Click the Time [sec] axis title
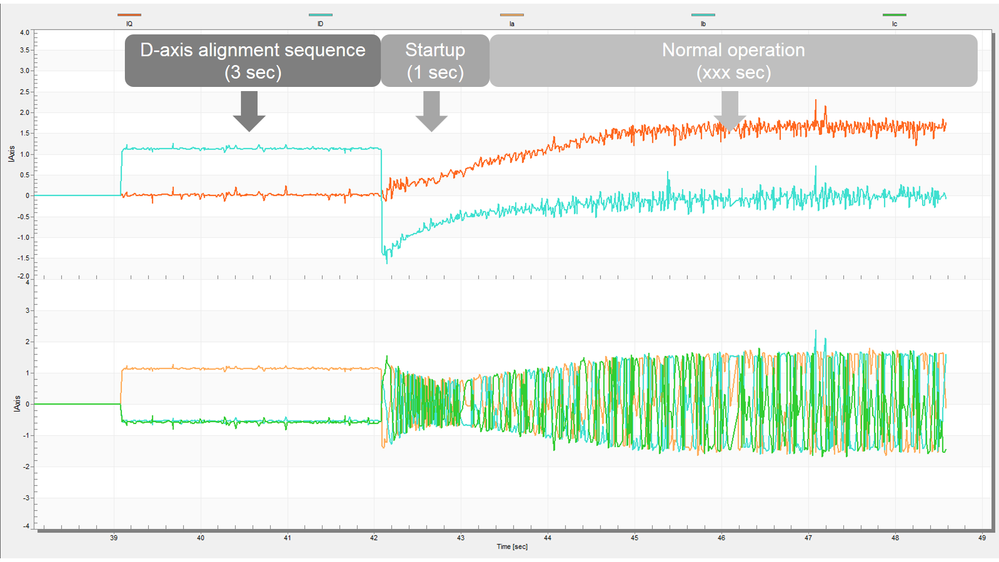Viewport: 999px width, 562px height. click(512, 547)
